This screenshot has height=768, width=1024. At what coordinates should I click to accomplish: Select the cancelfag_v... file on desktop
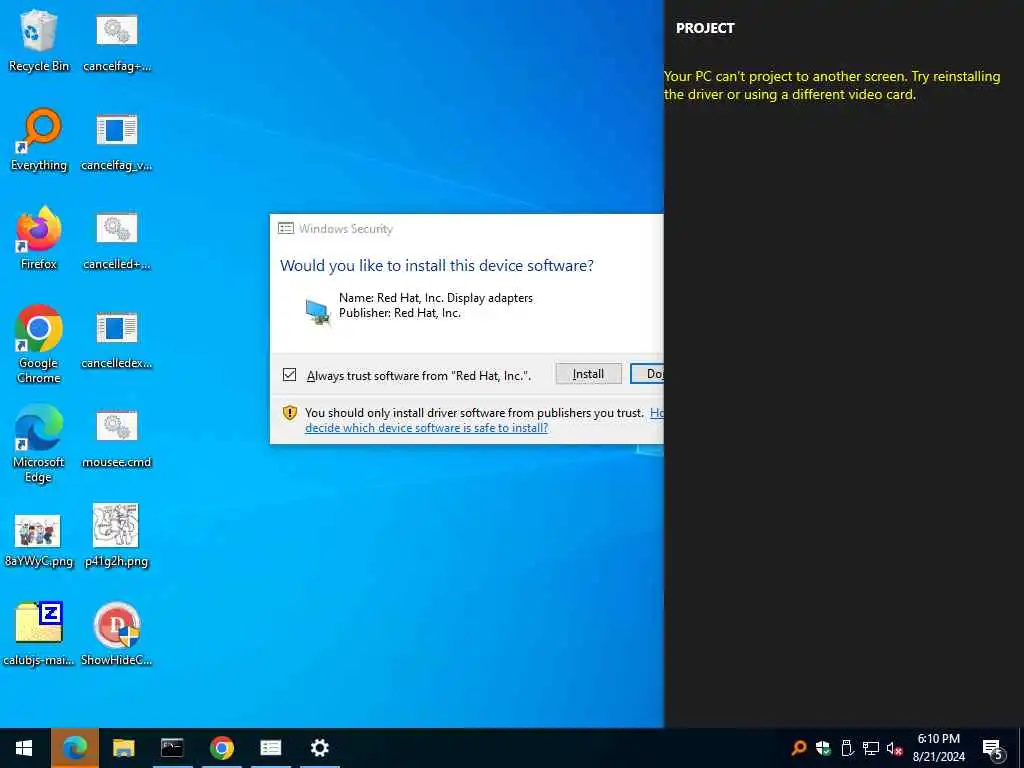point(117,142)
